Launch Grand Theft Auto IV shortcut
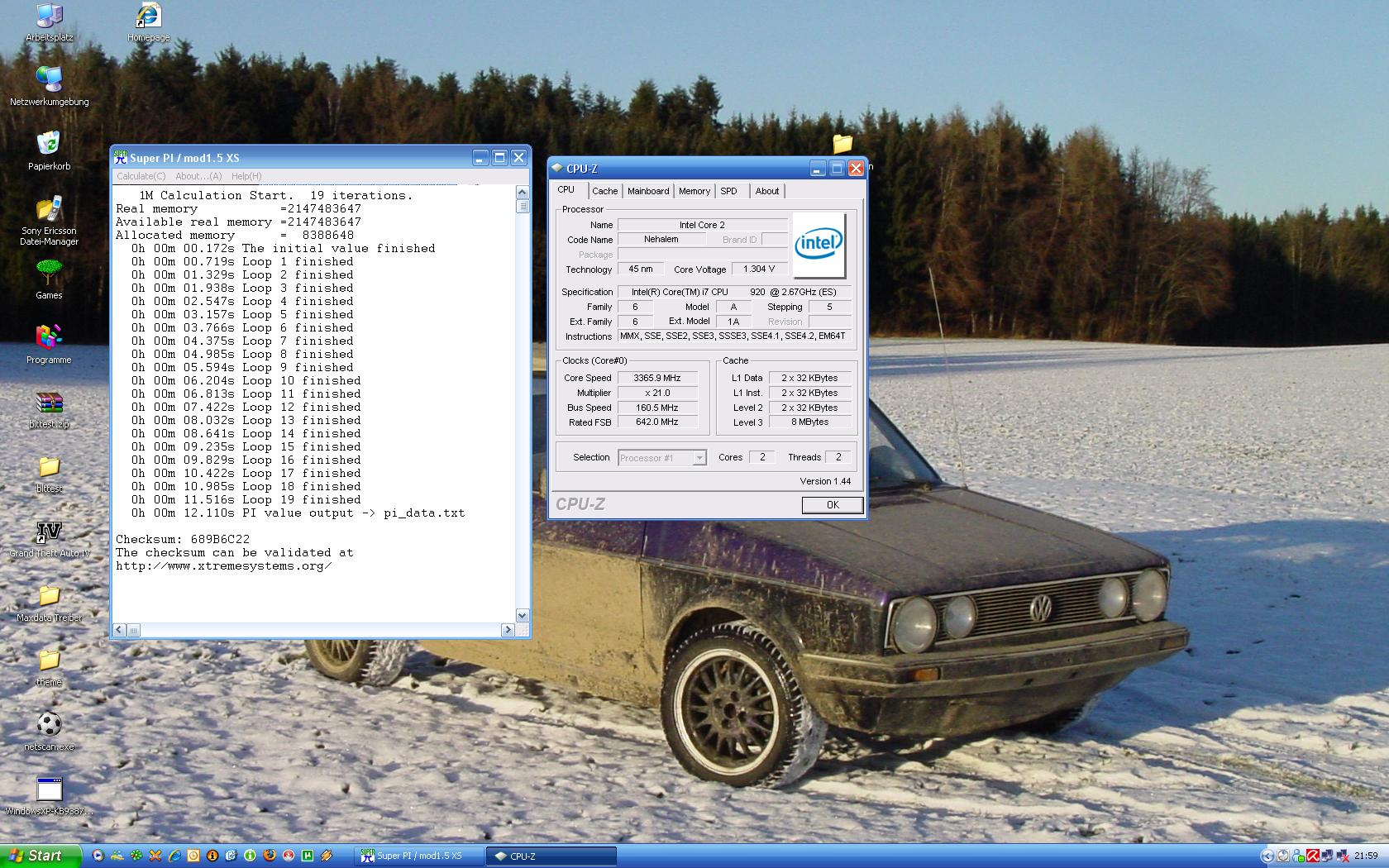The width and height of the screenshot is (1389, 868). tap(49, 532)
